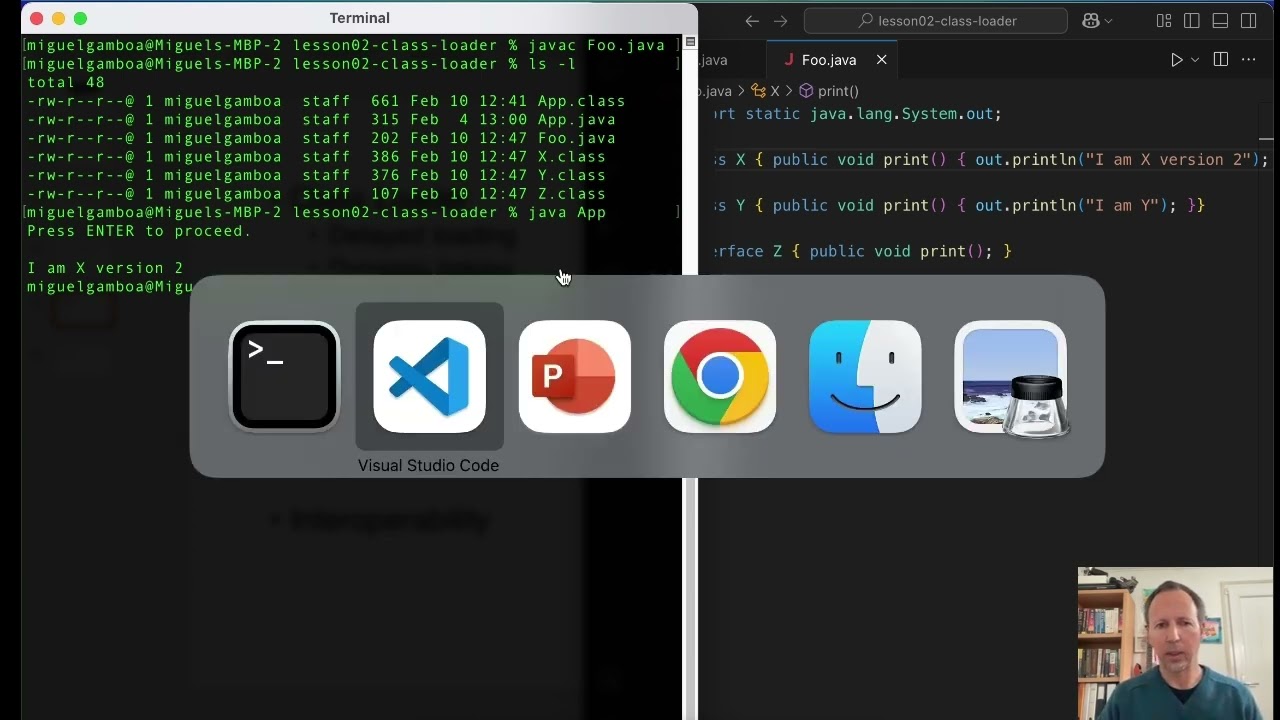Click the interface Z code line in editor
The image size is (1280, 720).
[x=862, y=251]
